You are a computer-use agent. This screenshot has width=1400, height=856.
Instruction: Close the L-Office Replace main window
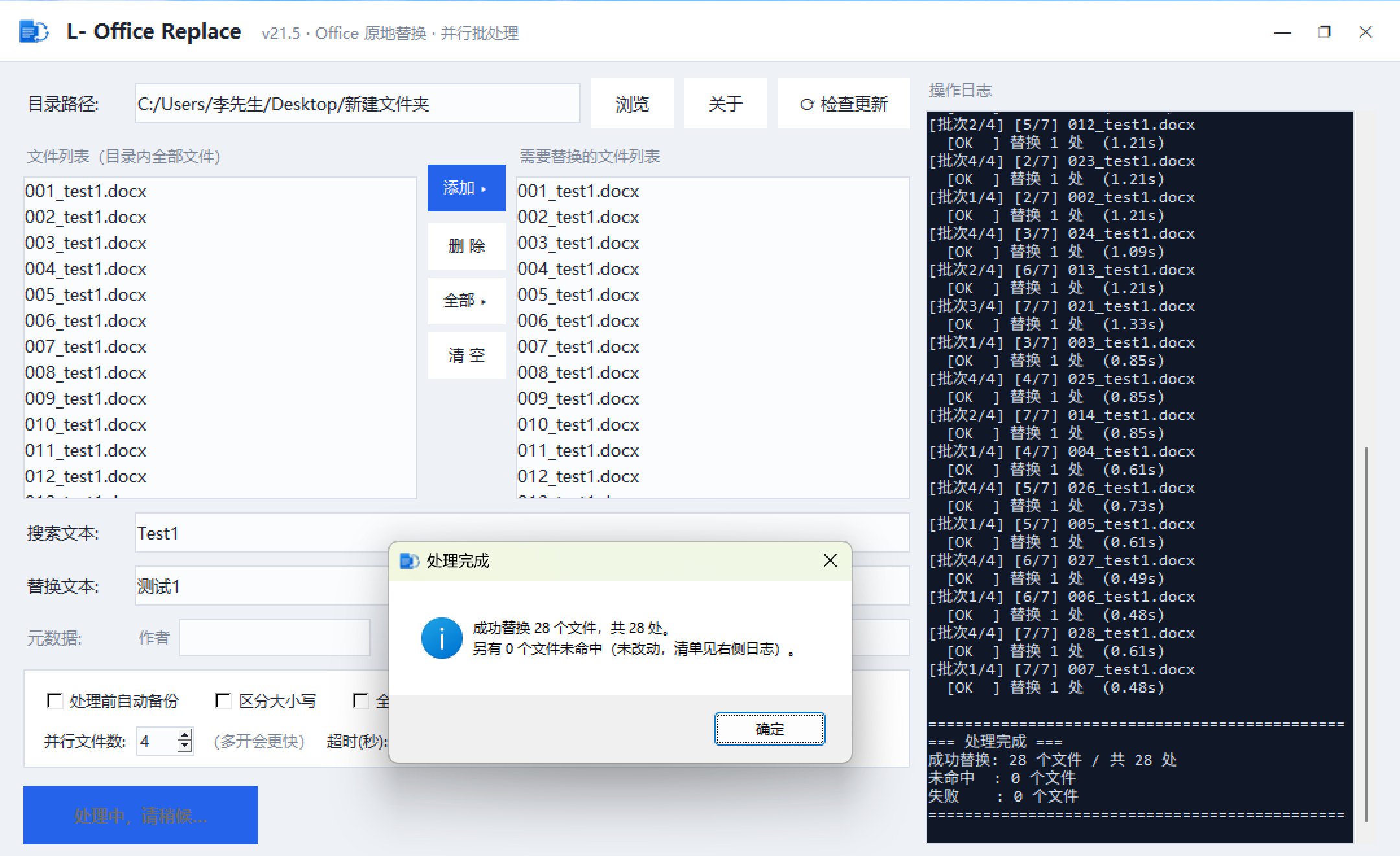pos(1366,32)
